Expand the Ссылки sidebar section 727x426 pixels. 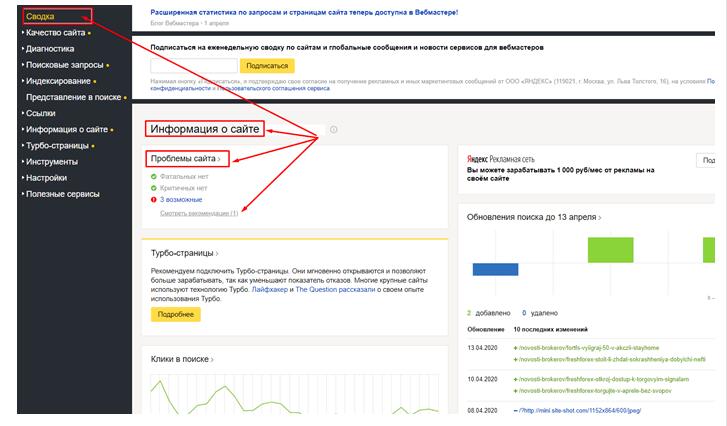pyautogui.click(x=40, y=113)
